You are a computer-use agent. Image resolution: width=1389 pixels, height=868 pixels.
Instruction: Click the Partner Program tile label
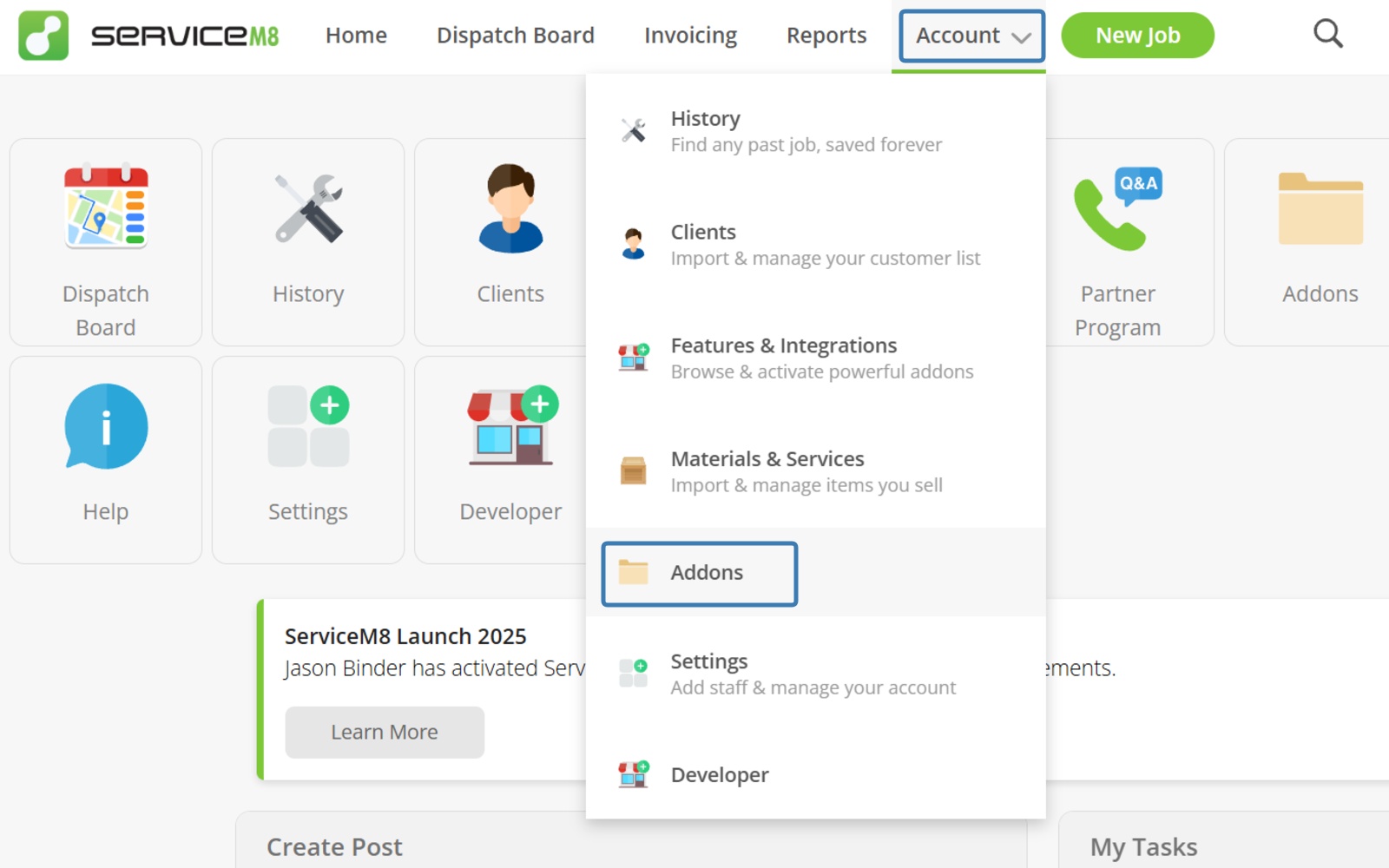click(1118, 310)
